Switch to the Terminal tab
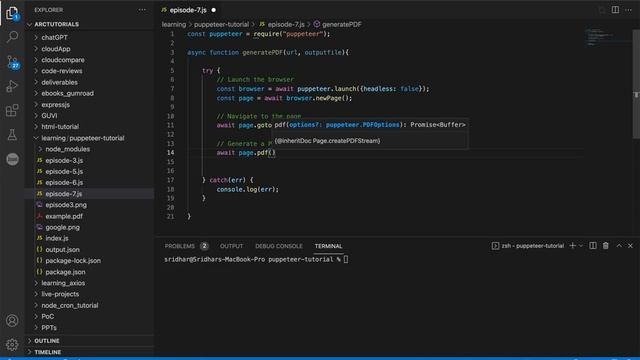This screenshot has width=640, height=360. click(x=328, y=246)
